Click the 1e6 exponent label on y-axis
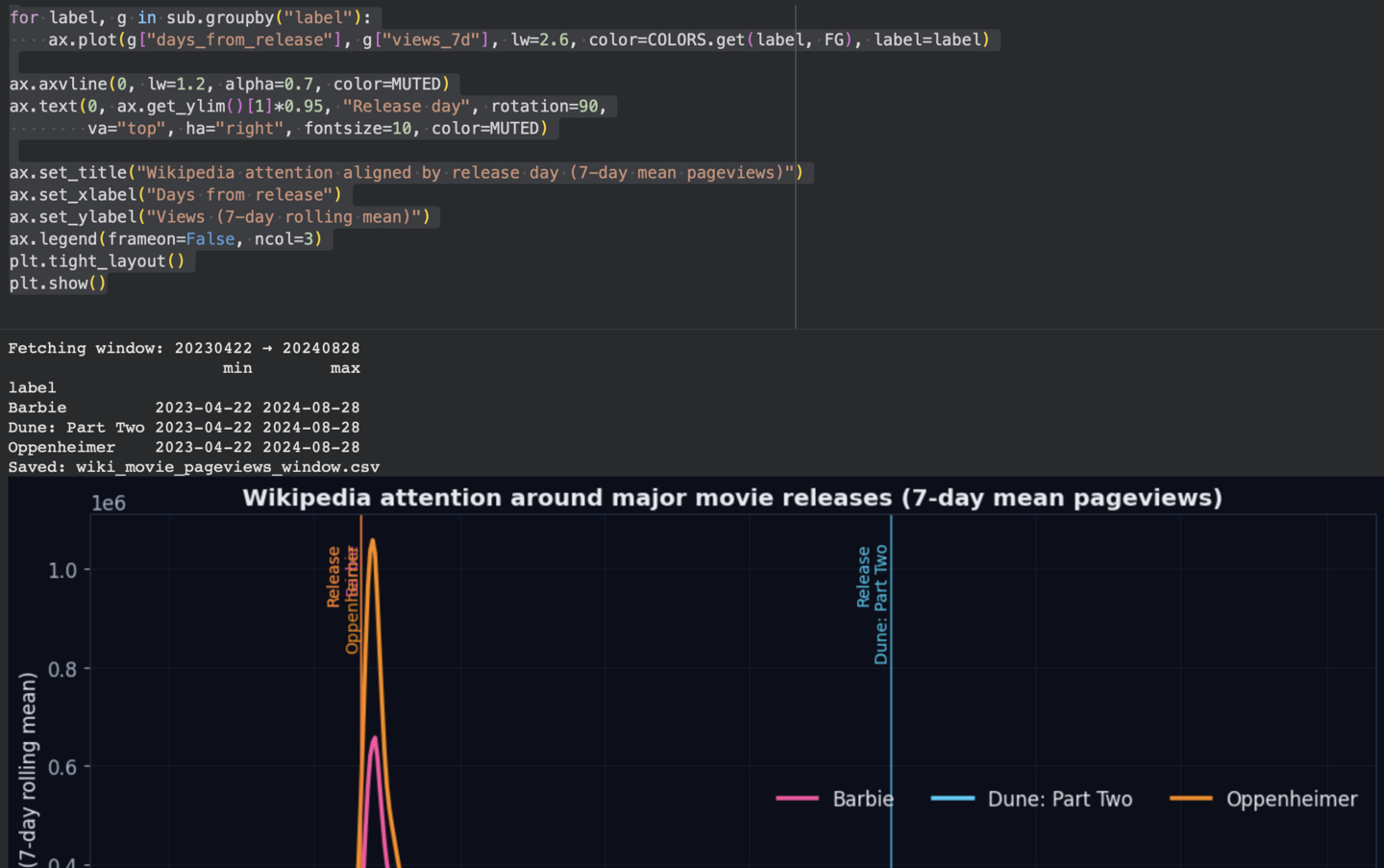Image resolution: width=1384 pixels, height=868 pixels. tap(109, 503)
